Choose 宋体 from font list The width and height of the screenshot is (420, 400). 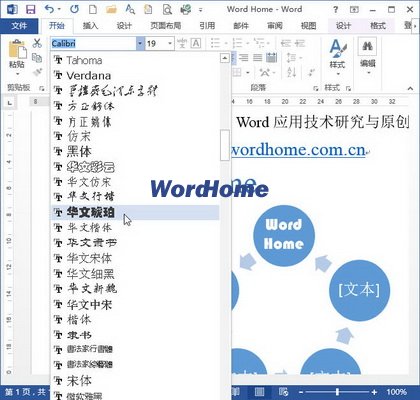point(135,380)
